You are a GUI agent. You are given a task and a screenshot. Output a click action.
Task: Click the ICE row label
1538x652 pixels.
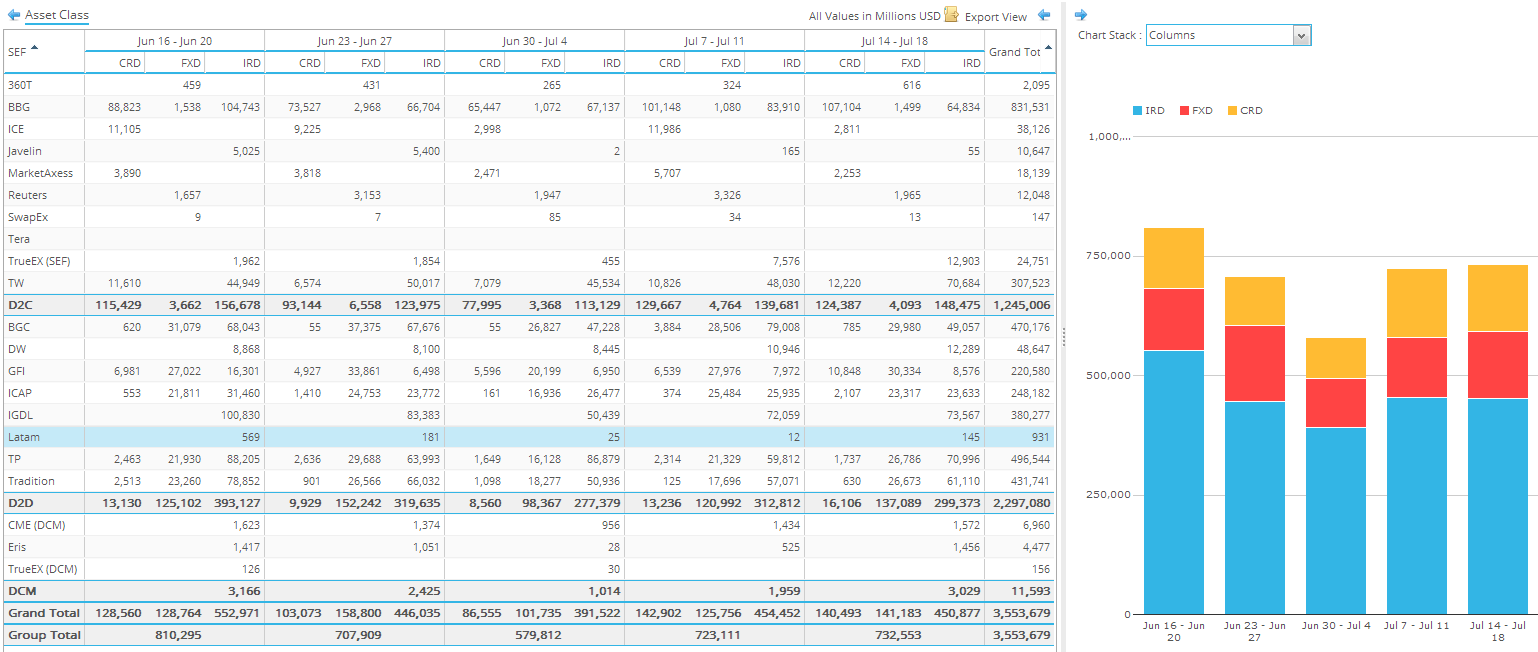[16, 129]
